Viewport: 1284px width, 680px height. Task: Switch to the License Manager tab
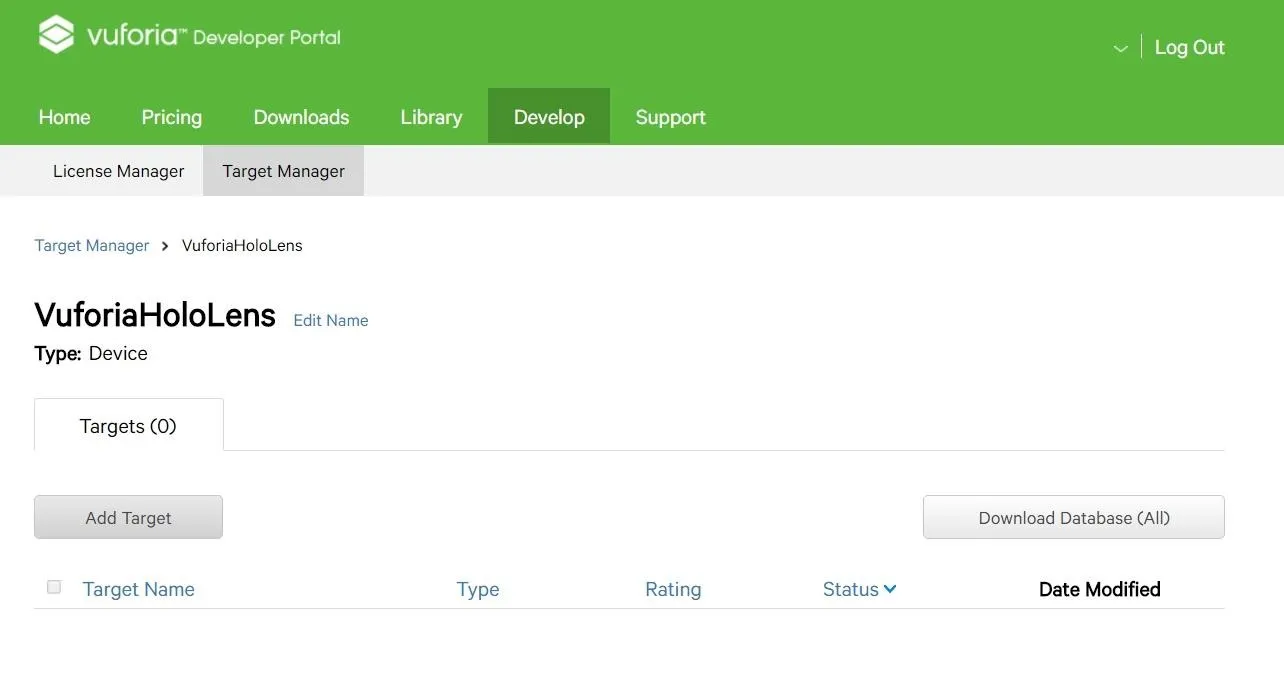[x=118, y=171]
